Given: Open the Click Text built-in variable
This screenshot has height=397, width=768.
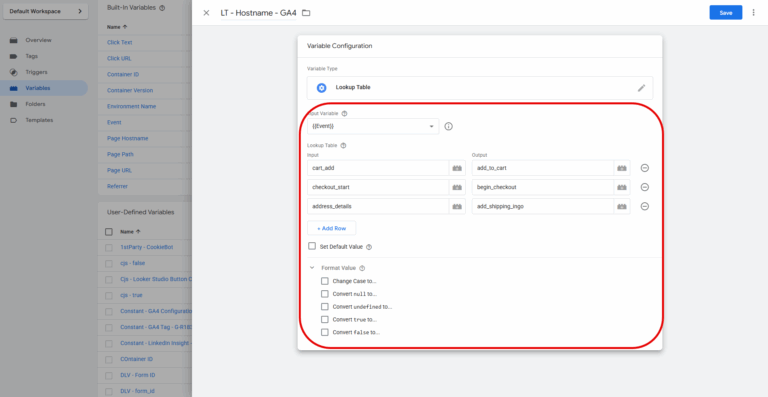Looking at the screenshot, I should click(120, 43).
